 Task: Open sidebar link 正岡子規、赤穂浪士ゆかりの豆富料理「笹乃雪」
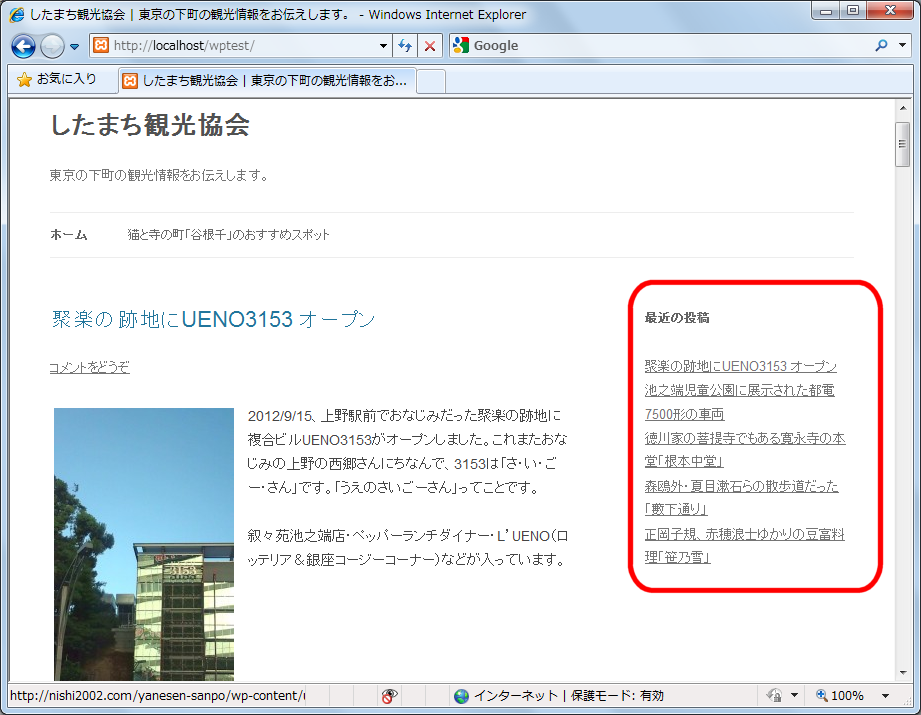click(x=744, y=546)
